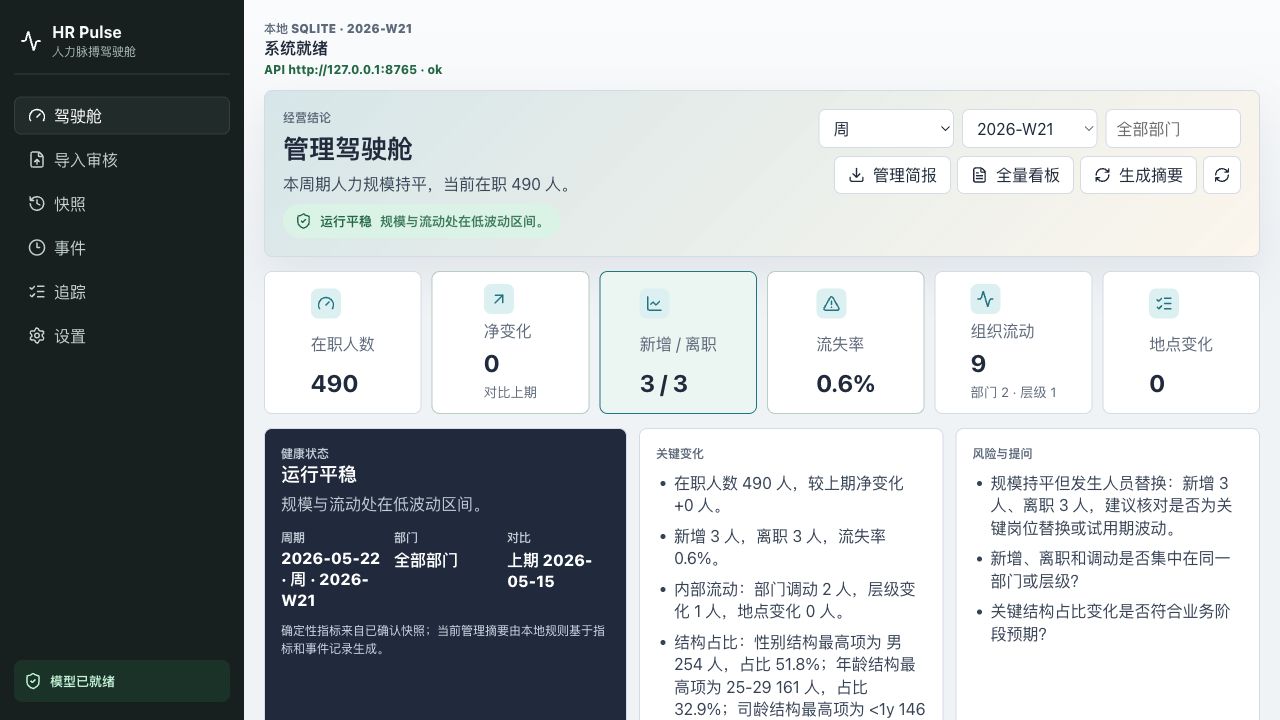Expand the 2026-W21 week dropdown

tap(1030, 129)
